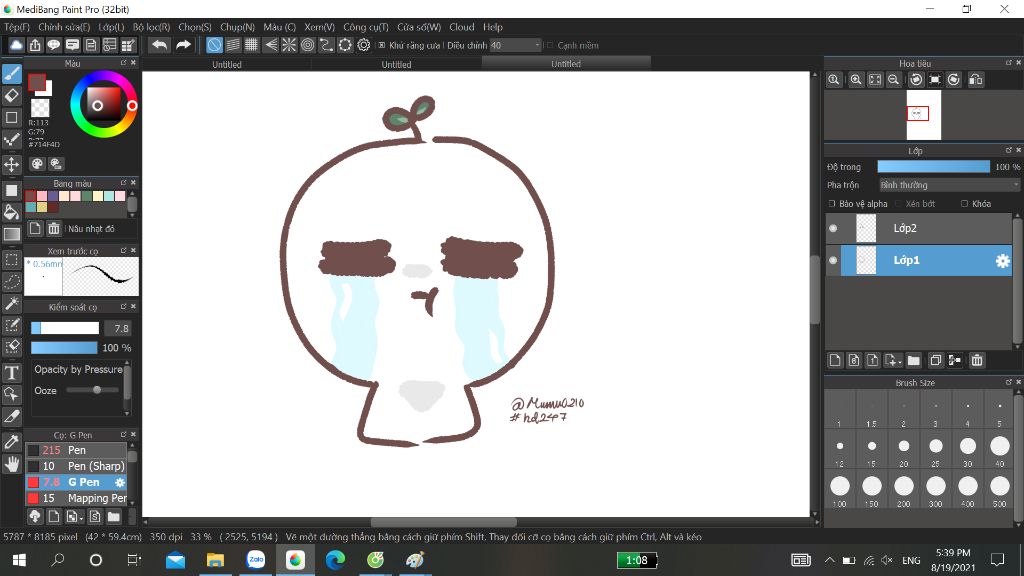This screenshot has width=1024, height=576.
Task: Select the Lasso tool
Action: [12, 281]
